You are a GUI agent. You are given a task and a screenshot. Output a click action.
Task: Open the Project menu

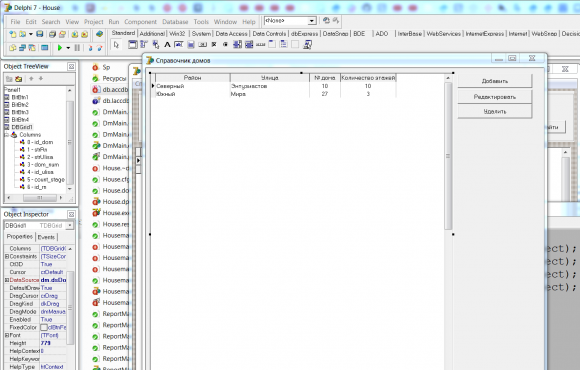coord(94,22)
